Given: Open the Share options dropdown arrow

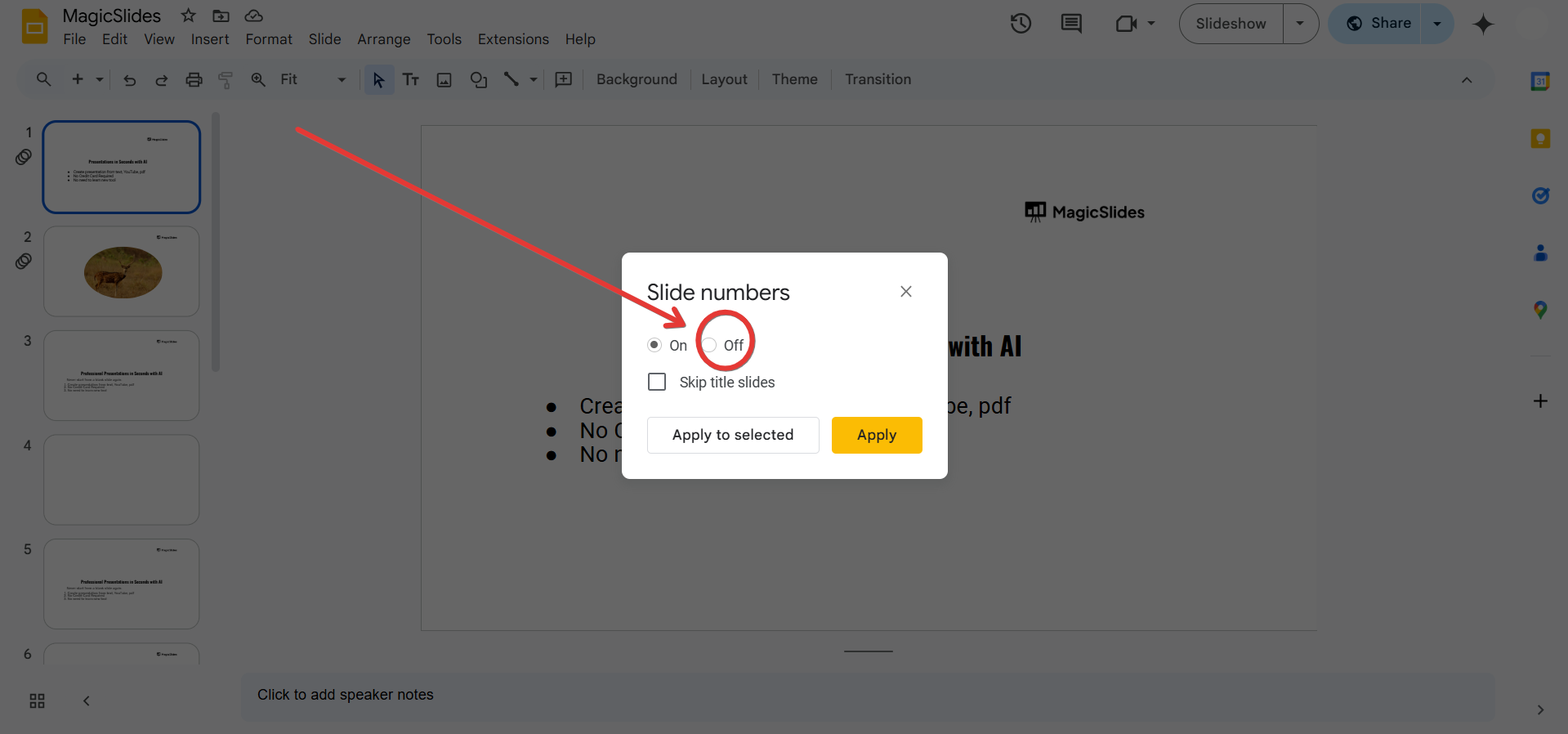Looking at the screenshot, I should pos(1437,24).
